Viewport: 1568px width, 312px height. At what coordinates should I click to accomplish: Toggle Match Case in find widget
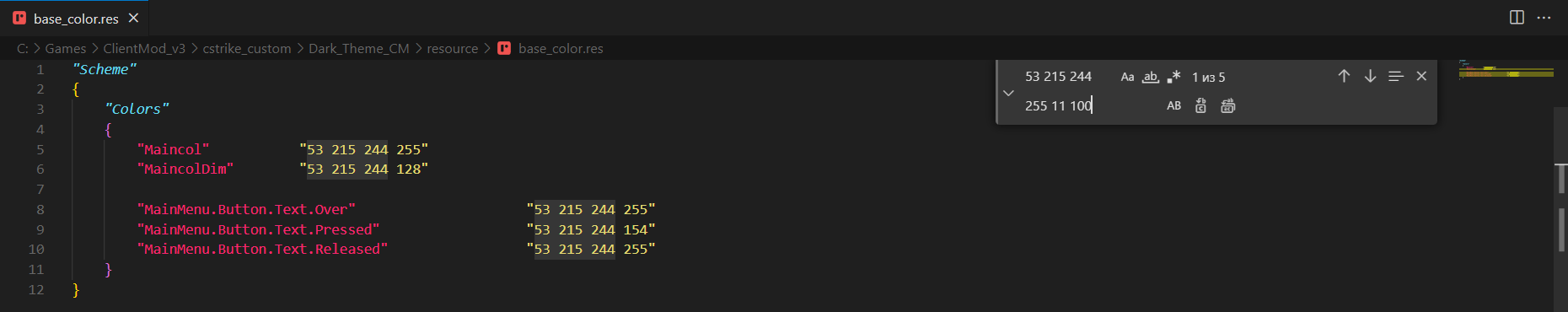(1127, 77)
